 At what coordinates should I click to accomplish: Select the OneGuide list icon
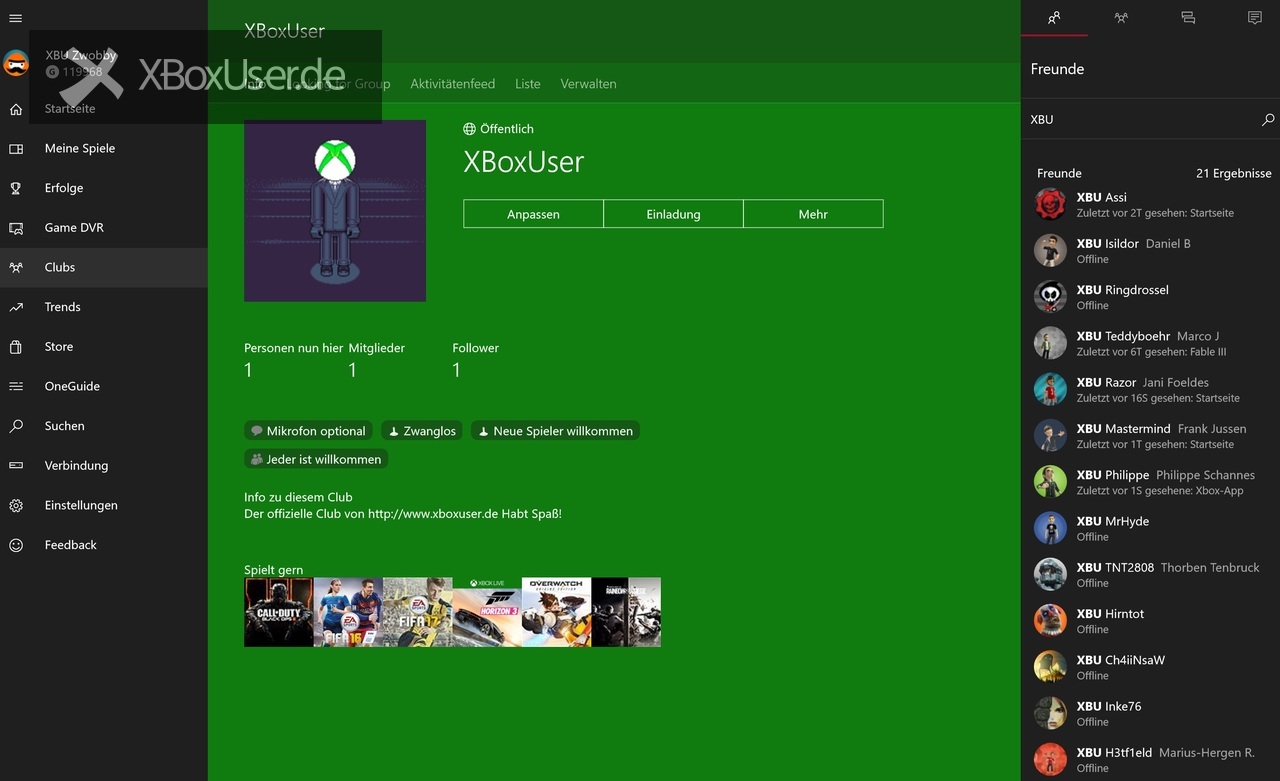point(16,386)
